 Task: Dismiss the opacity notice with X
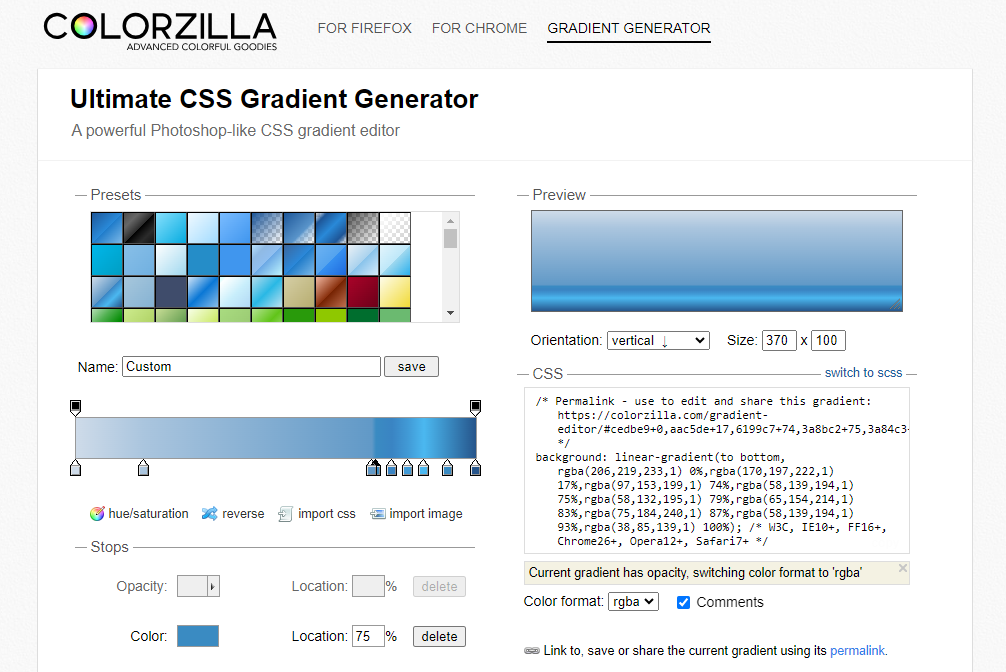(902, 568)
